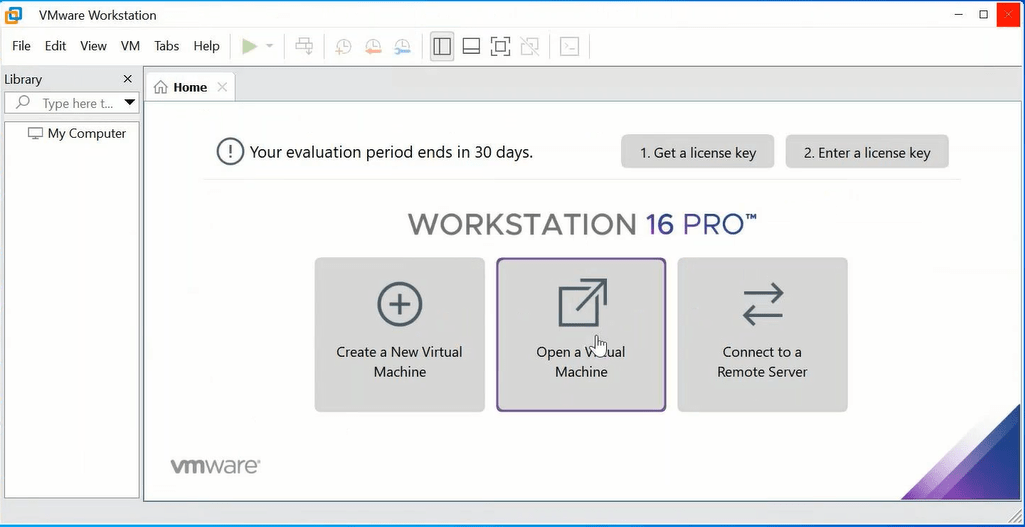Click the Library search field
The height and width of the screenshot is (527, 1025).
(71, 103)
